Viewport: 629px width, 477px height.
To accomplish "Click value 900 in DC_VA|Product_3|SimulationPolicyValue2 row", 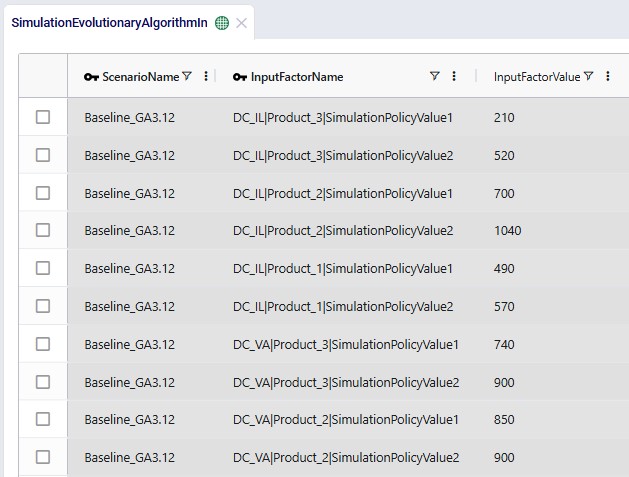I will click(504, 382).
